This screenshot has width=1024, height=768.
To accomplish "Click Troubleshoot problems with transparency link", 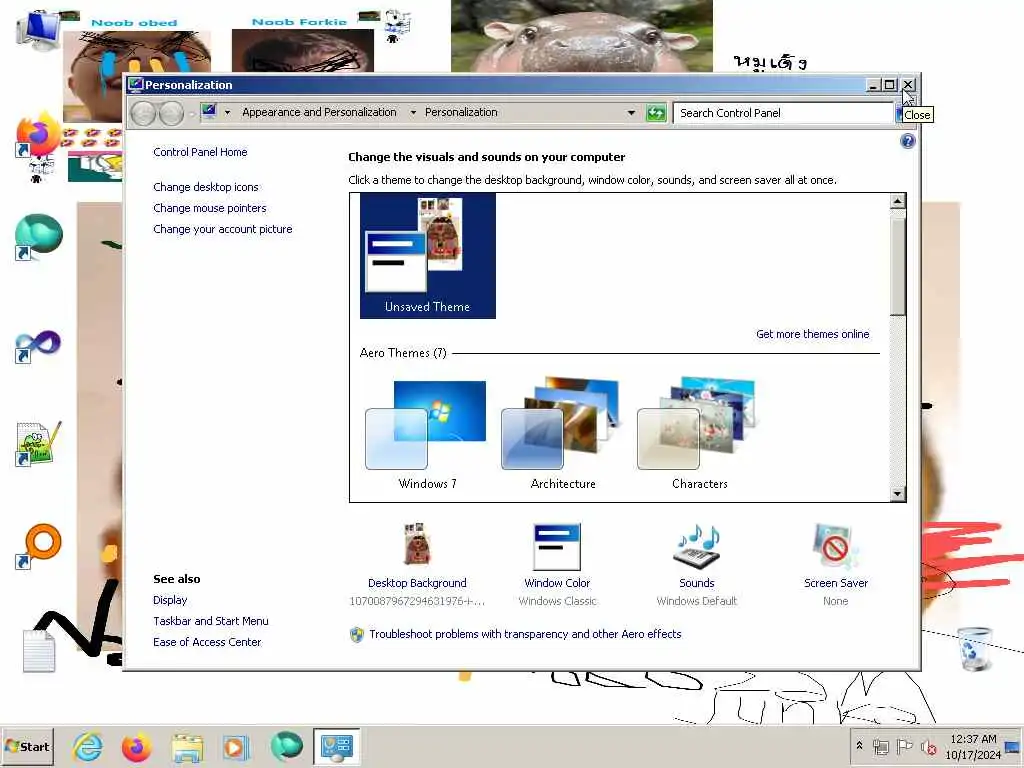I will [525, 634].
